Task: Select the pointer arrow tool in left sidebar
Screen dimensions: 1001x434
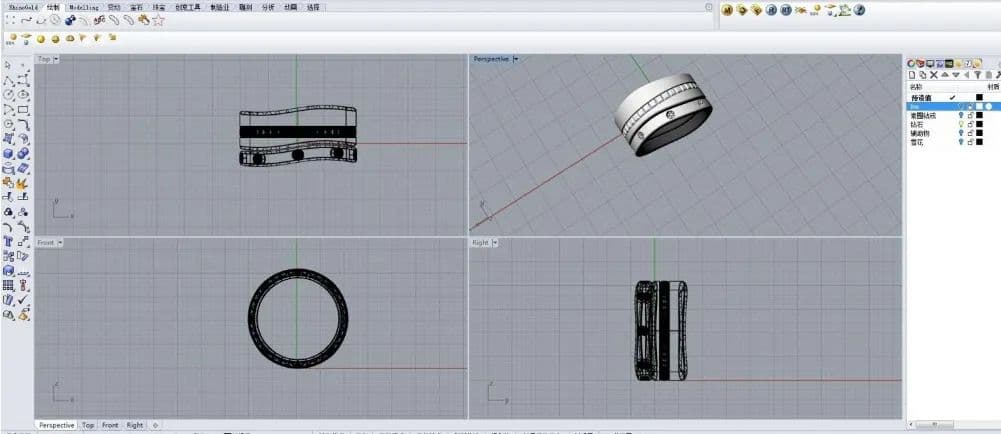Action: [x=9, y=65]
